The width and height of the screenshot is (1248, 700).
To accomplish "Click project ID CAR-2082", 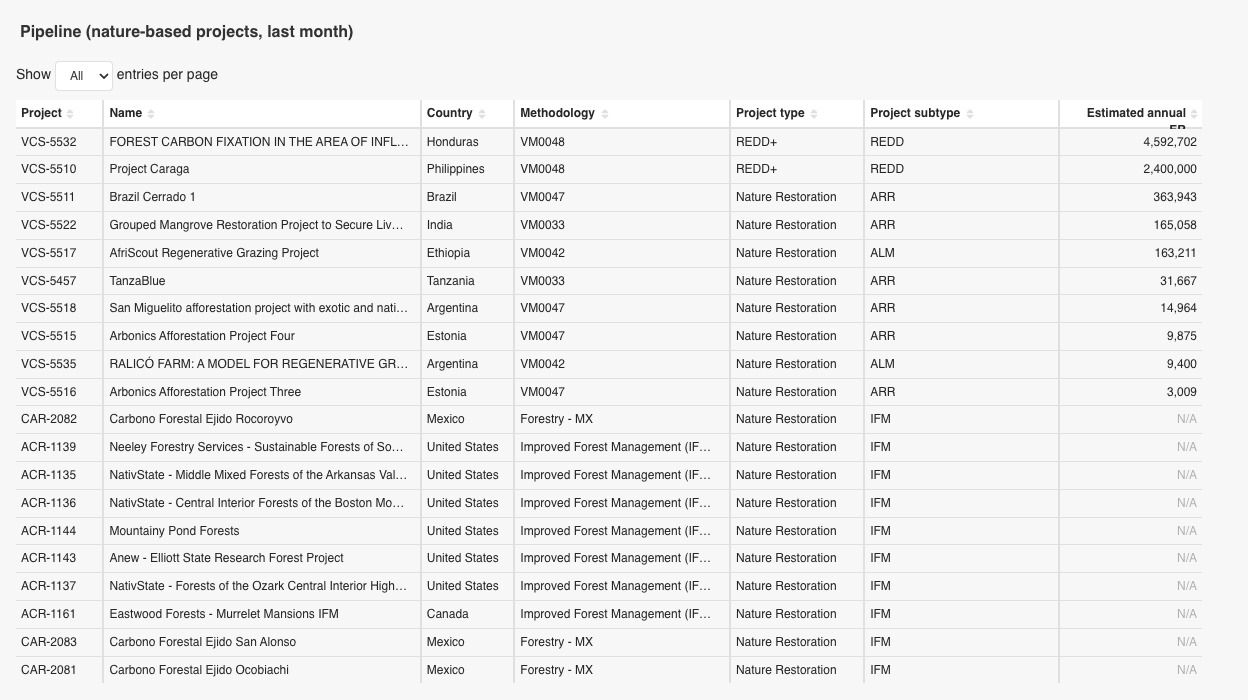I will (49, 419).
